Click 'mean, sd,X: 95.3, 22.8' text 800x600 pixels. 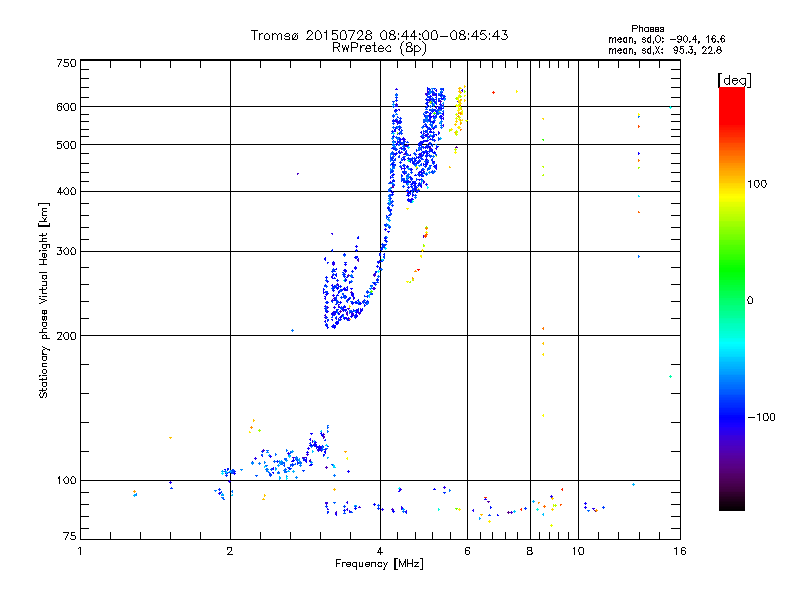click(665, 50)
